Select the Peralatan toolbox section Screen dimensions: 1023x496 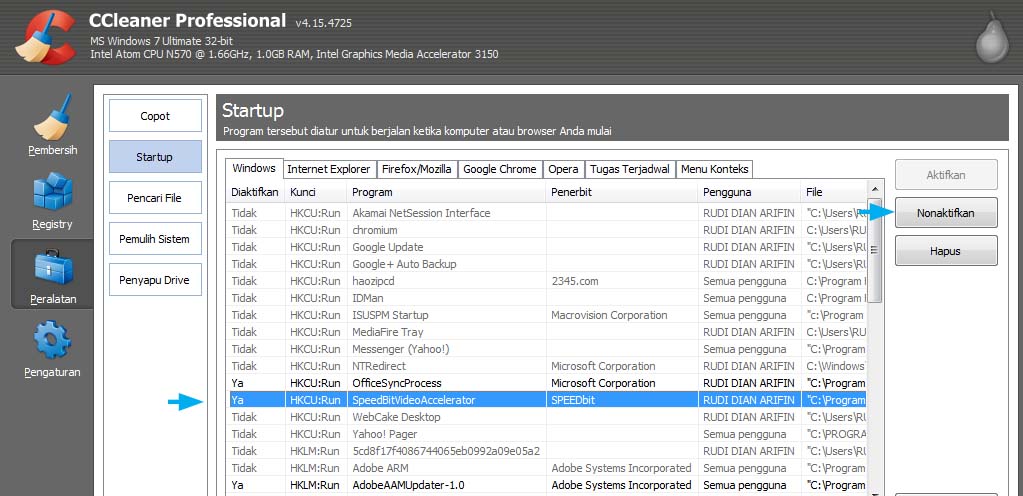tap(52, 275)
